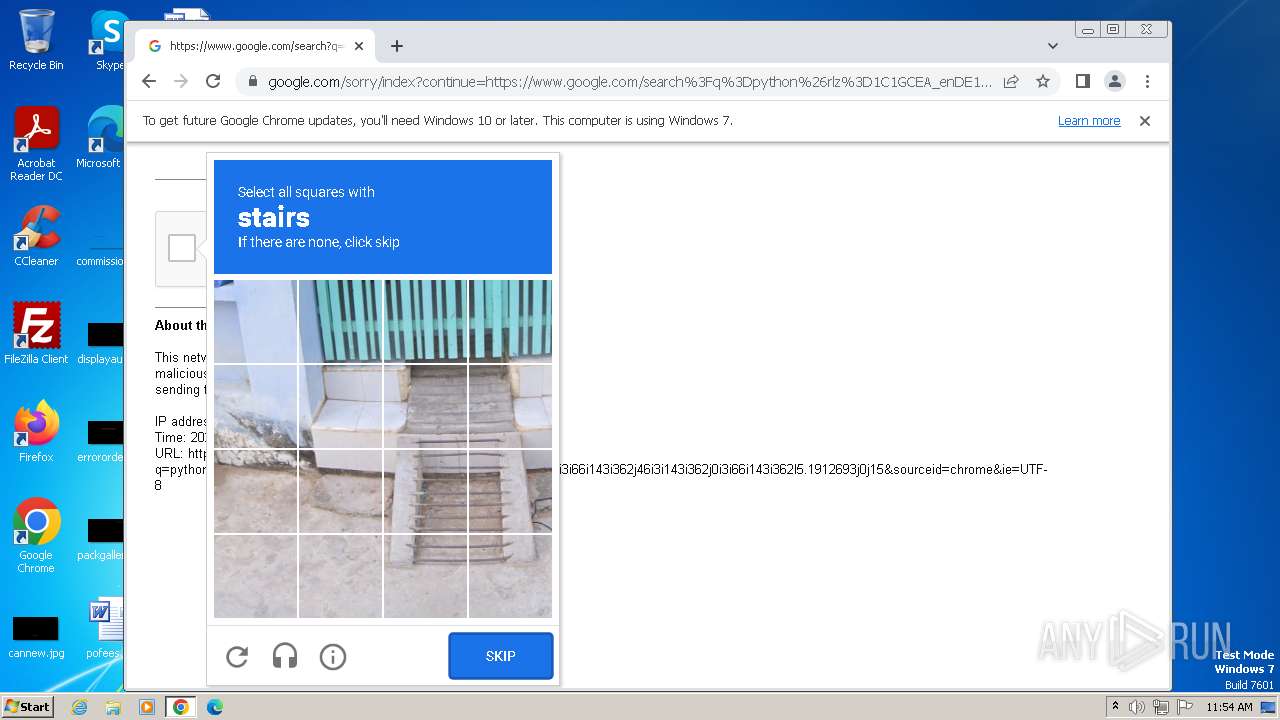The height and width of the screenshot is (720, 1280).
Task: Show hidden system tray icons
Action: (1115, 707)
